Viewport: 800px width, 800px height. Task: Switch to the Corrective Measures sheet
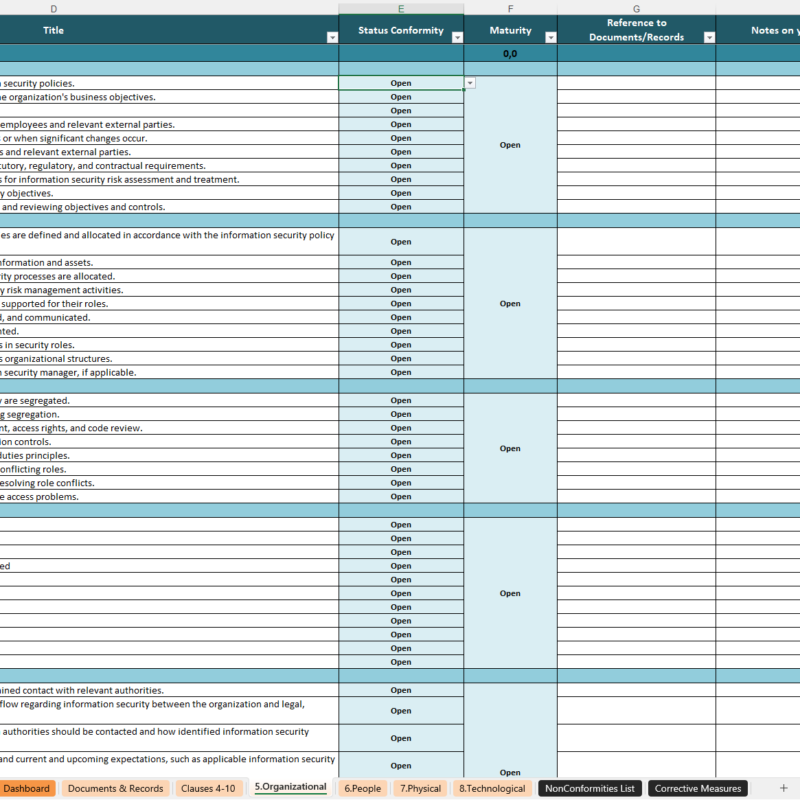(x=697, y=788)
